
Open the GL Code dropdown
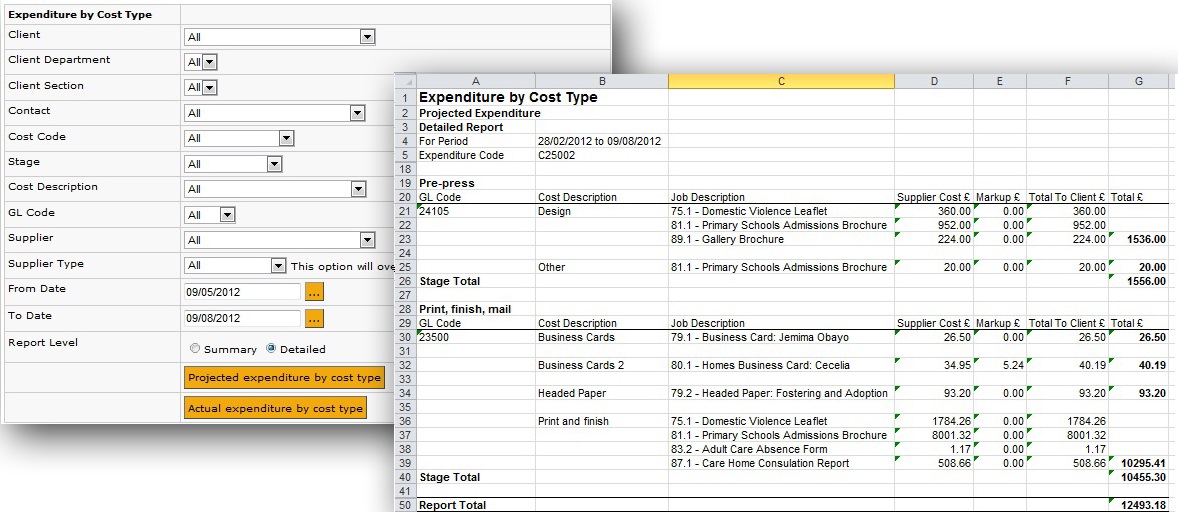click(210, 215)
